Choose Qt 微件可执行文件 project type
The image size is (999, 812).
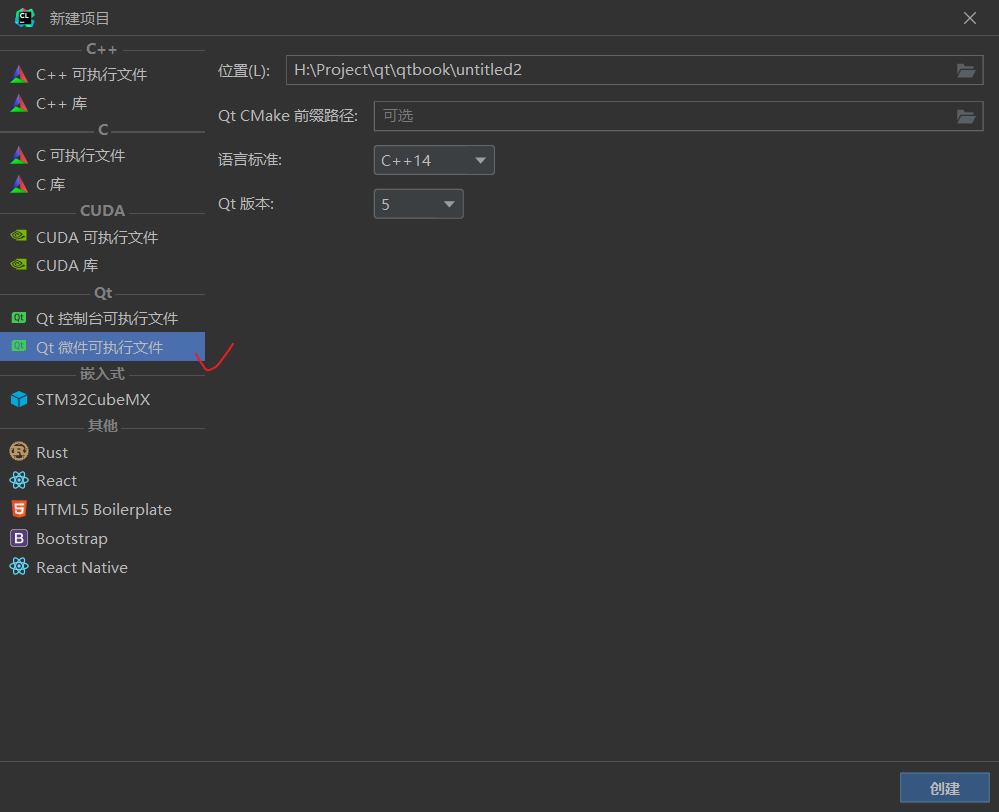click(x=103, y=347)
